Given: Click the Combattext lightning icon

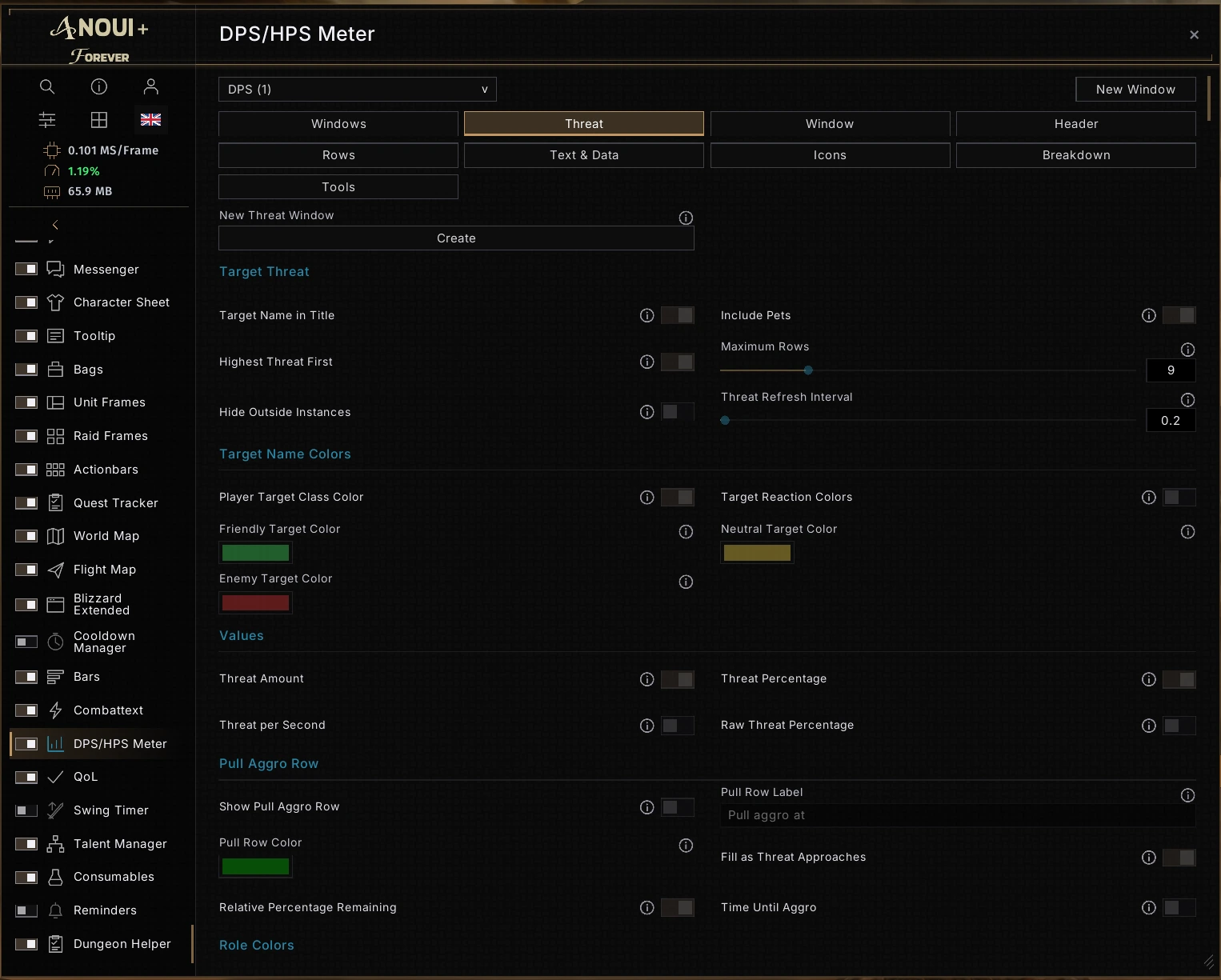Looking at the screenshot, I should (55, 710).
